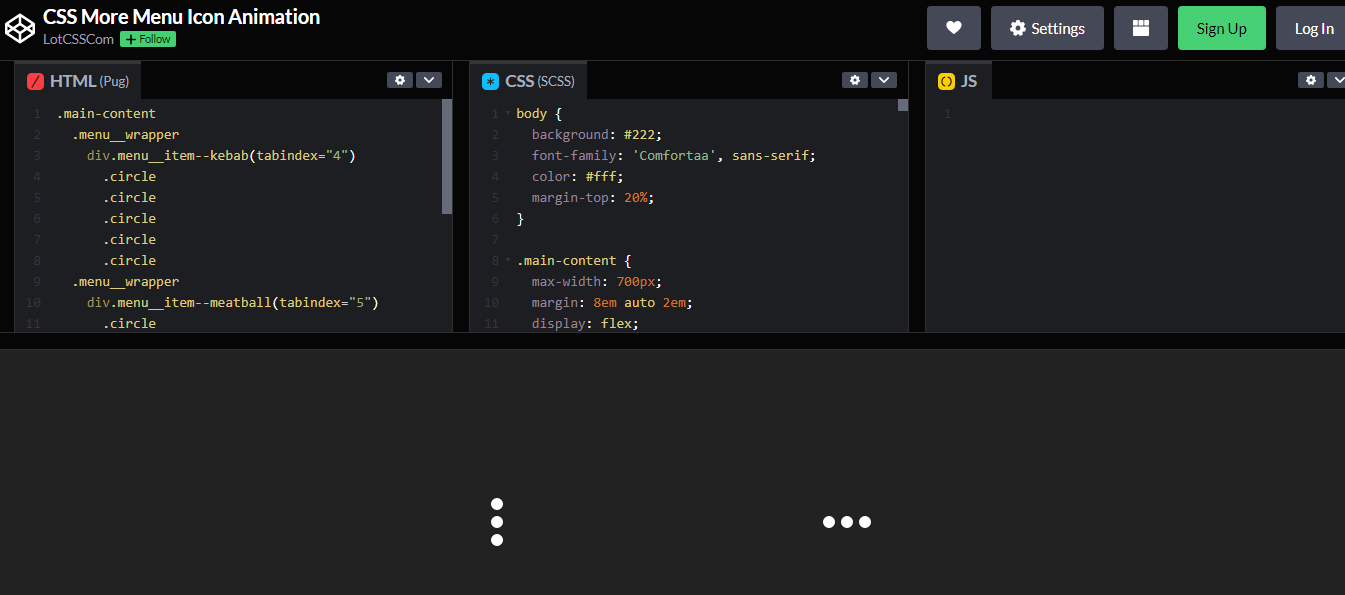Click the Follow button under the title
Screen dimensions: 1345x595
pos(147,39)
